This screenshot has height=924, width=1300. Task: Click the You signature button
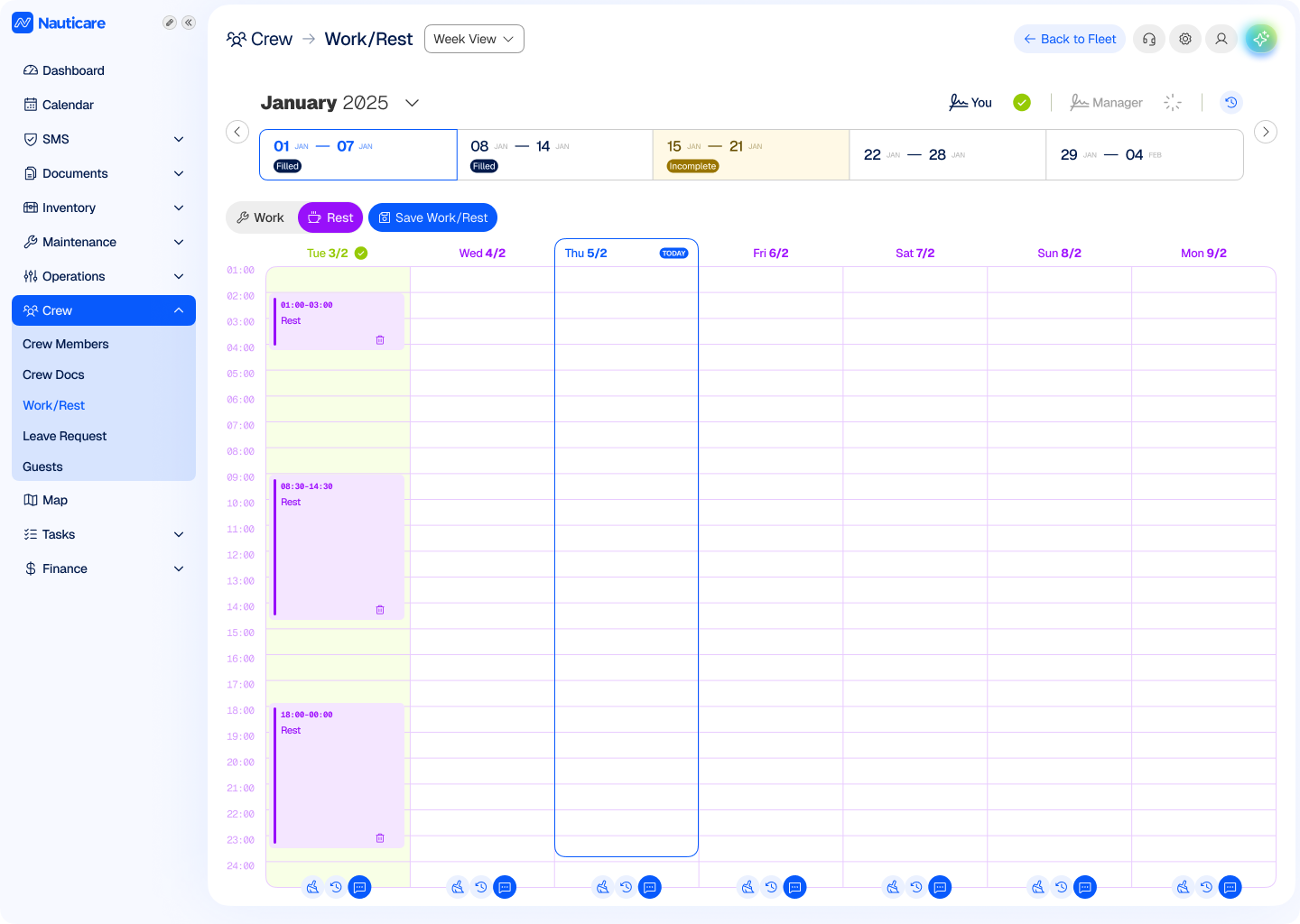click(970, 102)
